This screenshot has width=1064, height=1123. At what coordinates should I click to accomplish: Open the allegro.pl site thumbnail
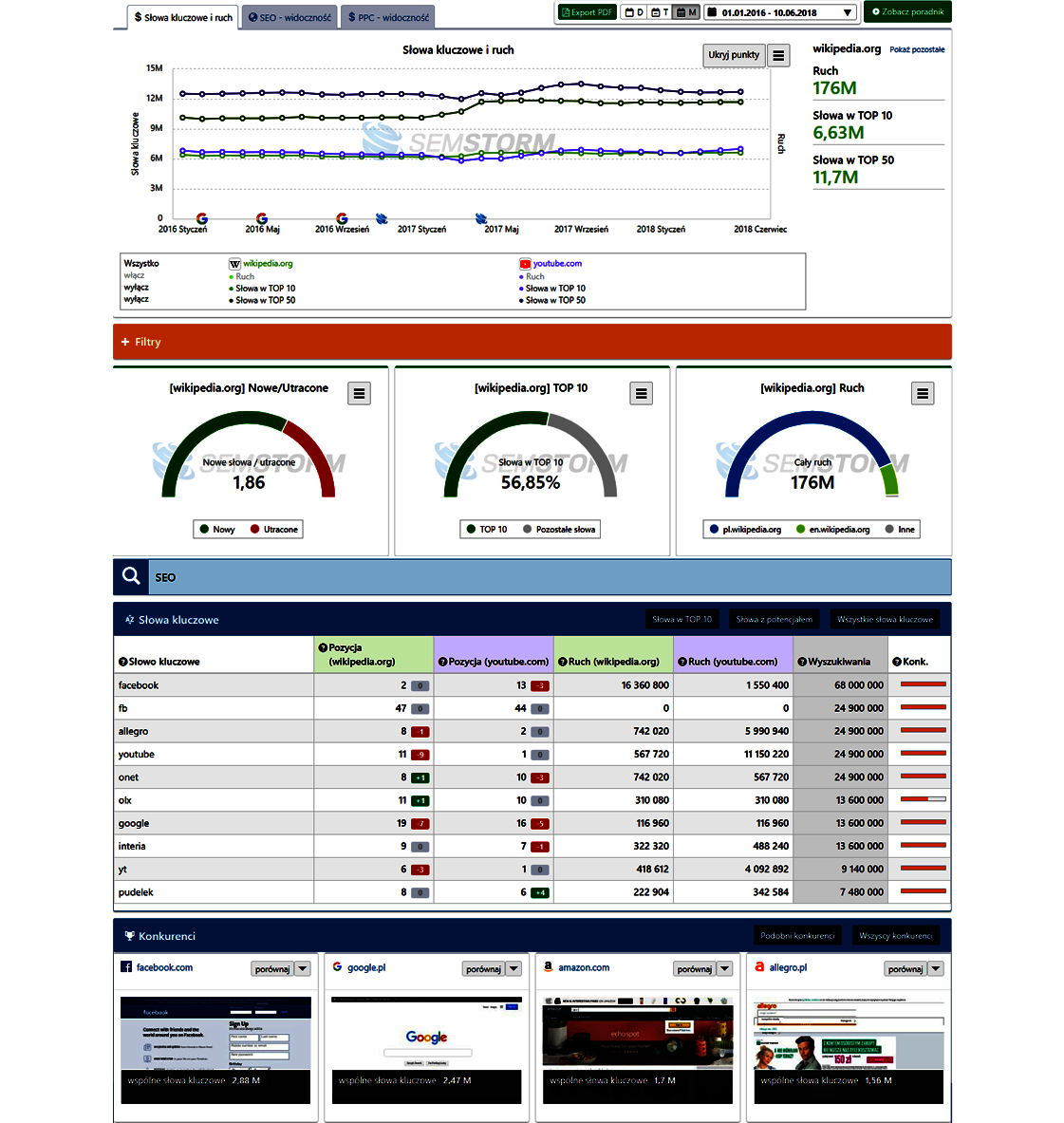849,1050
